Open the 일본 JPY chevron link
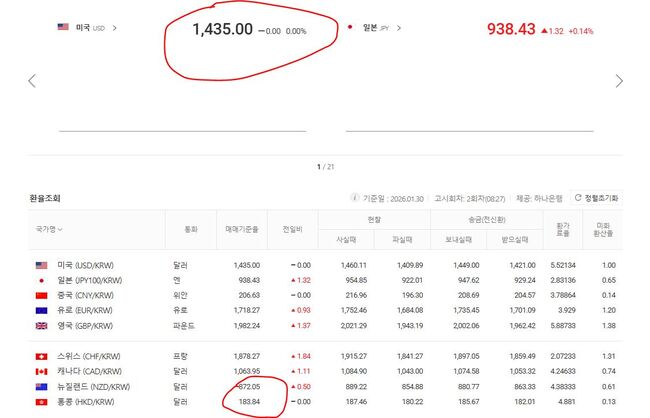The width and height of the screenshot is (650, 418). click(400, 28)
